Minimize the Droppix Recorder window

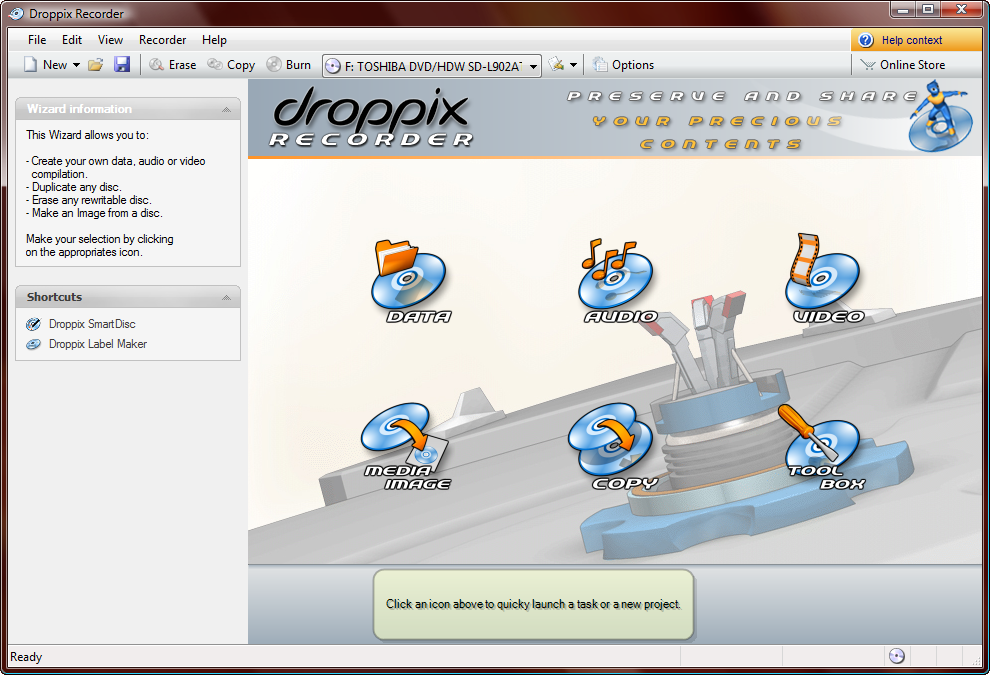click(x=904, y=10)
